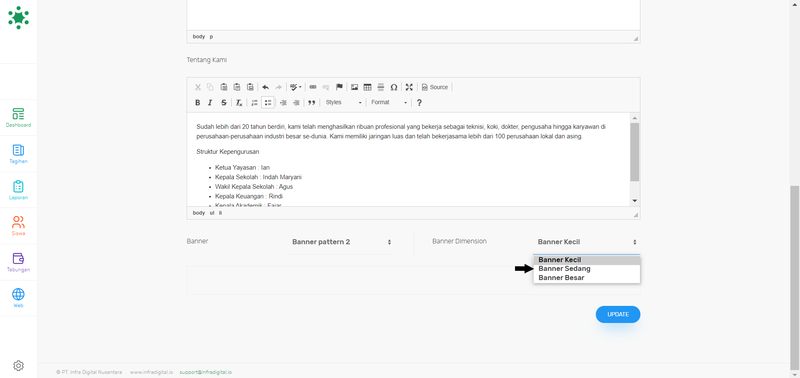Click the Redo arrow icon

[279, 87]
